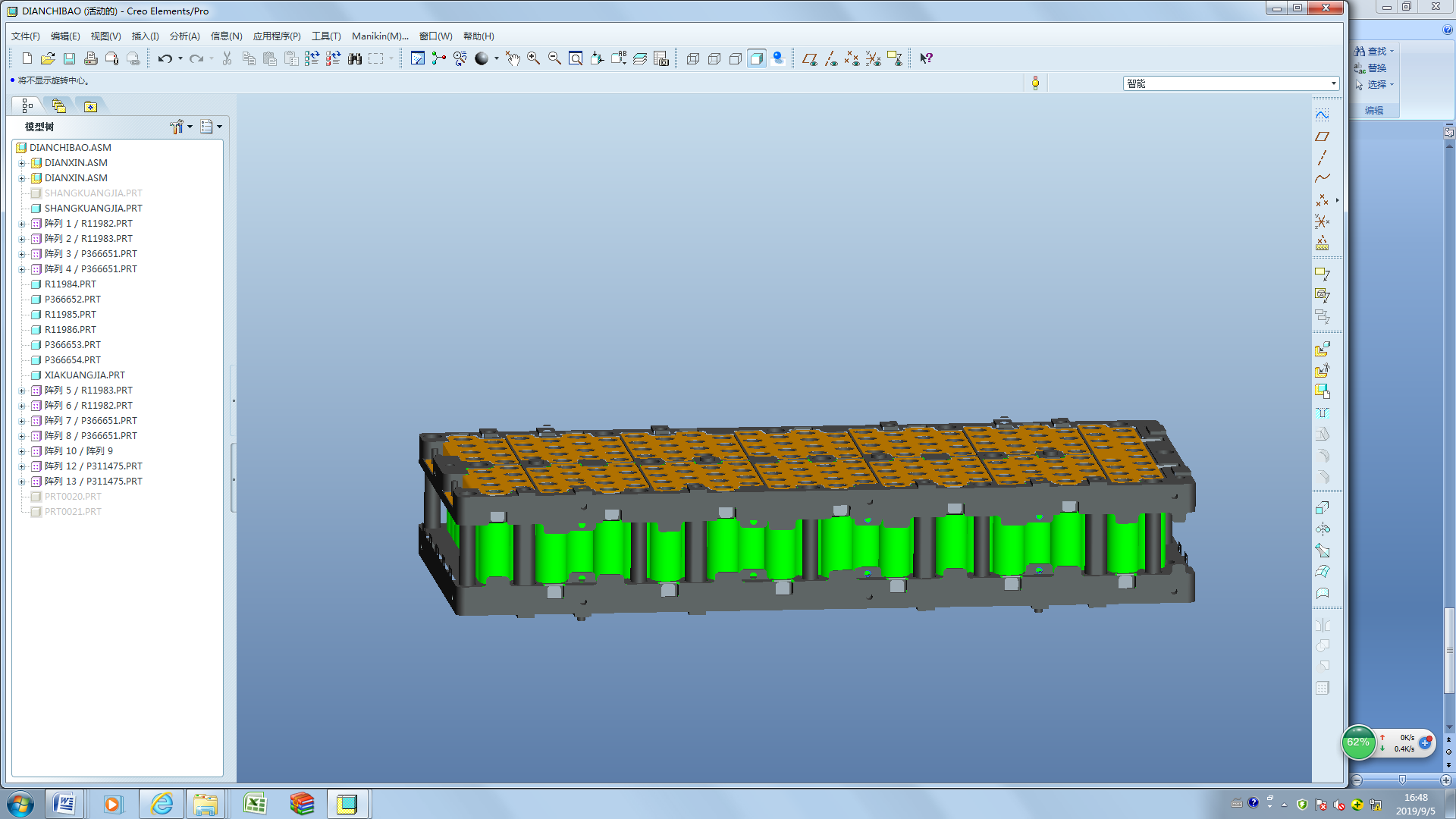
Task: Open the 视图(V) menu
Action: [105, 36]
